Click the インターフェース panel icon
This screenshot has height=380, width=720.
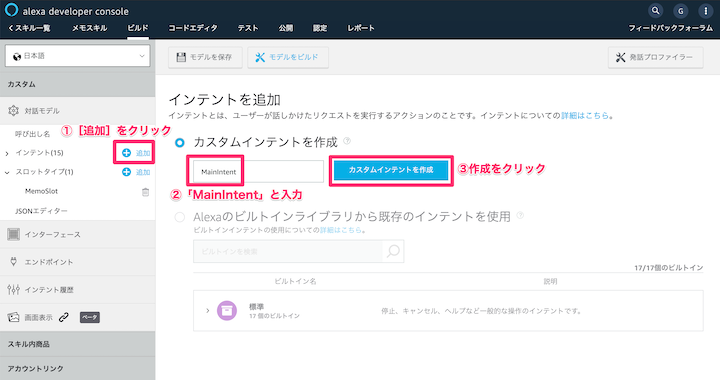(x=13, y=234)
